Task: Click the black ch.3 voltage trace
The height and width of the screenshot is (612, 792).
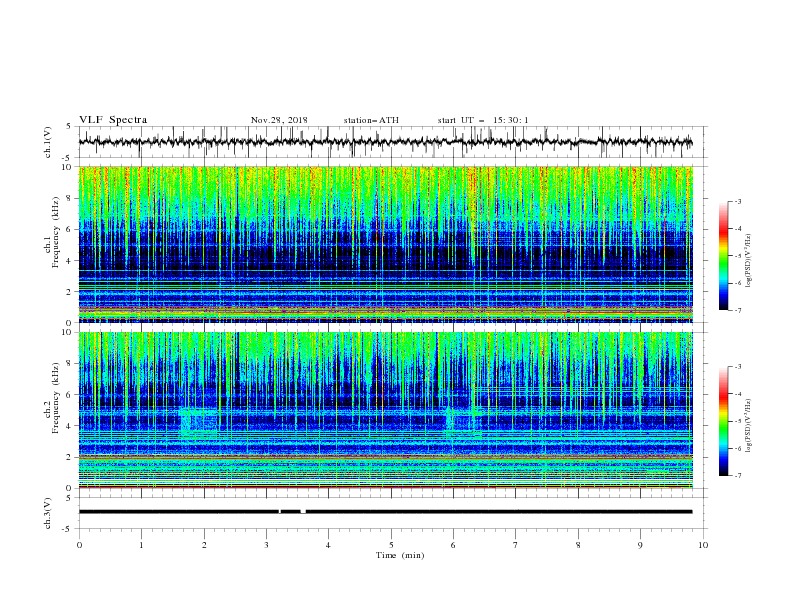Action: [386, 512]
